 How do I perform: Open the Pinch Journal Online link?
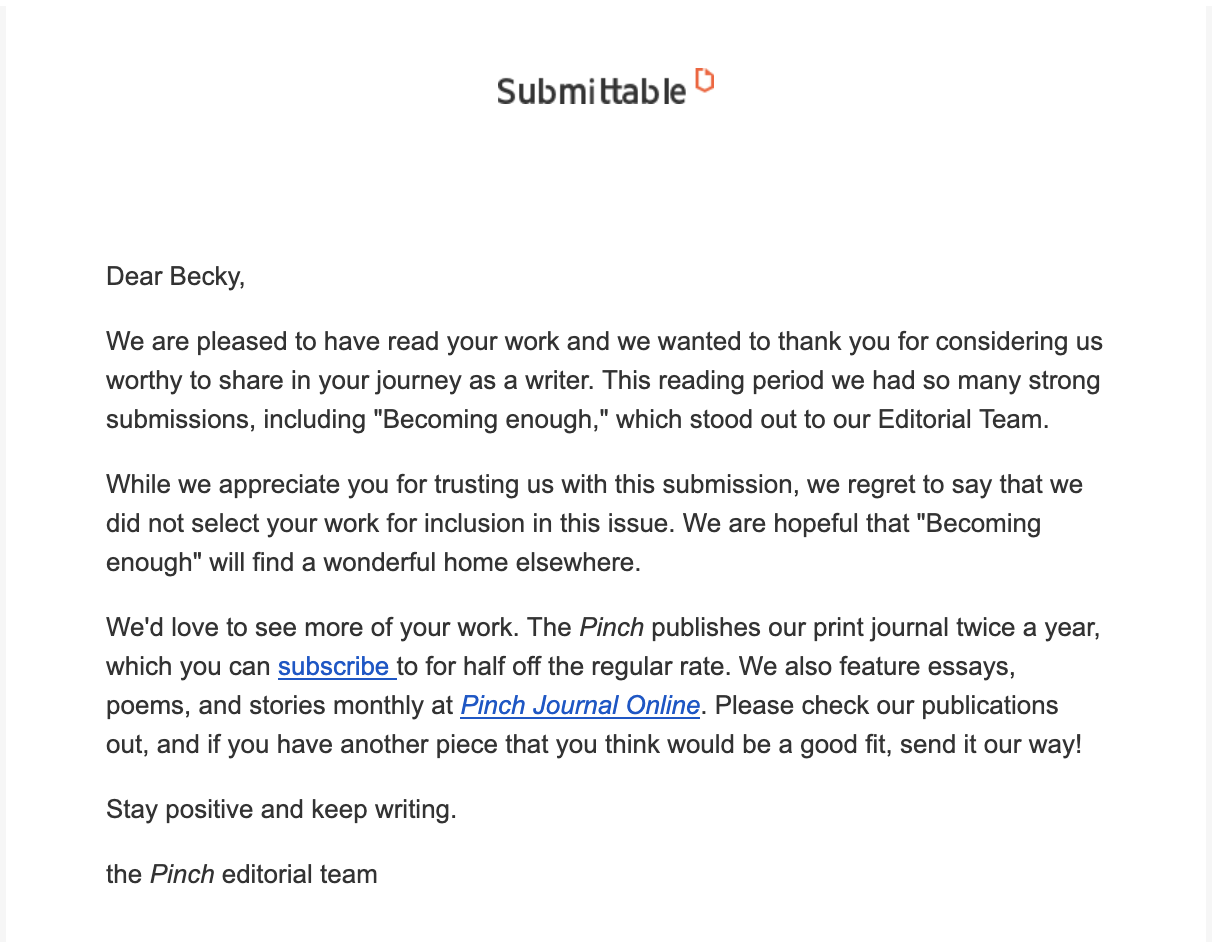(579, 705)
